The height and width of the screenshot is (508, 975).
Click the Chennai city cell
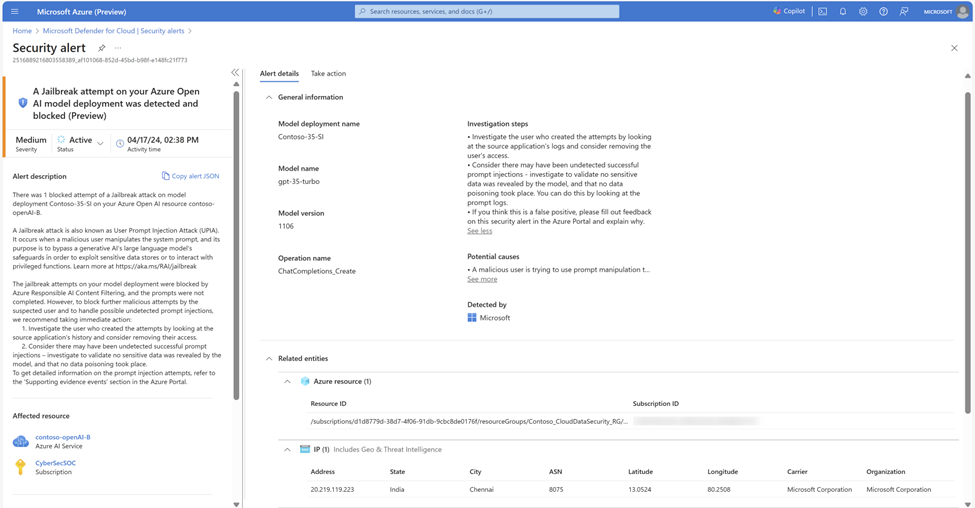[481, 489]
